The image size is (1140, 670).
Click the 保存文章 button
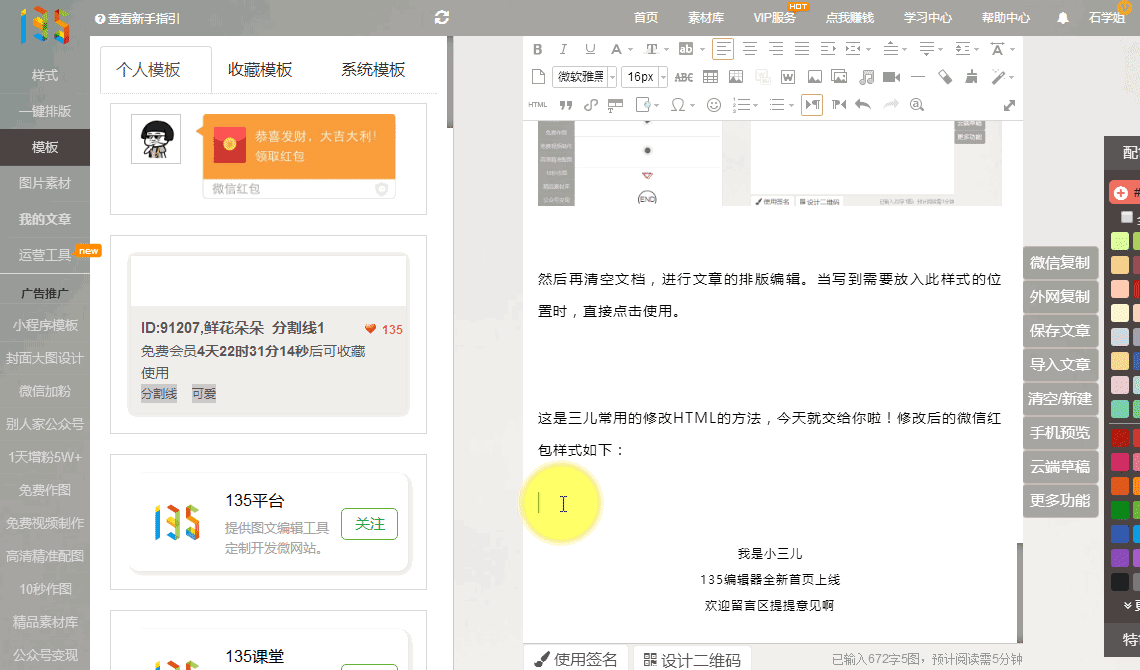1060,331
